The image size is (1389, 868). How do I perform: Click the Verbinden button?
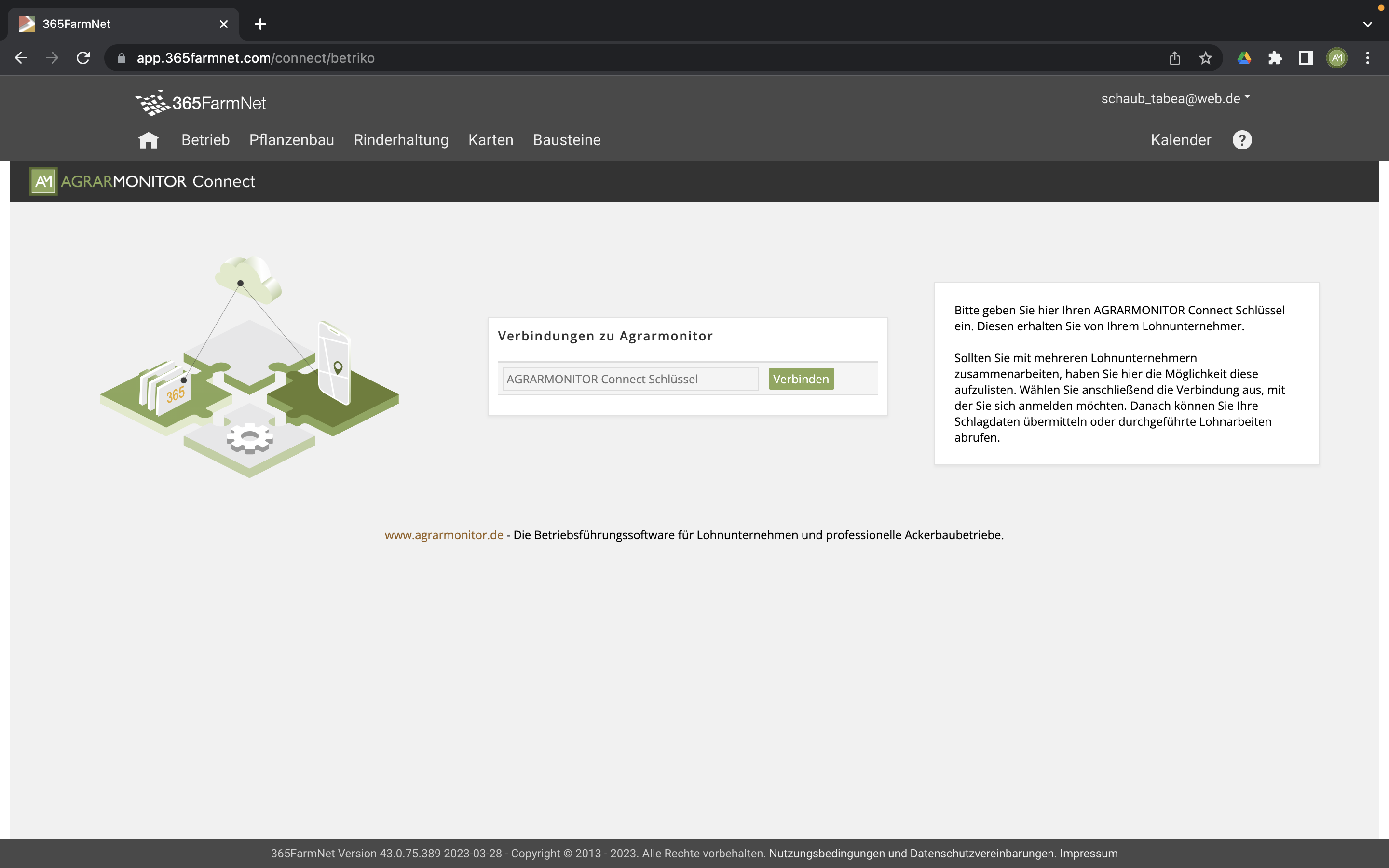click(801, 379)
